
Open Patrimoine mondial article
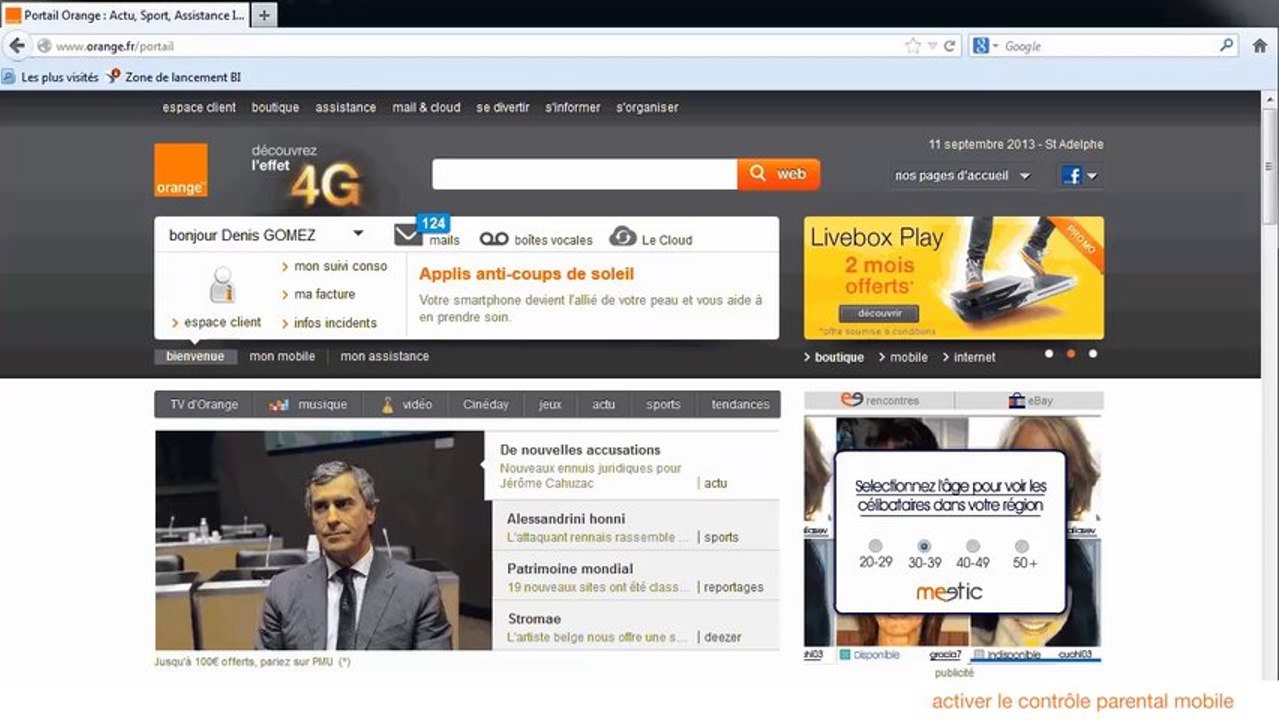click(x=569, y=569)
